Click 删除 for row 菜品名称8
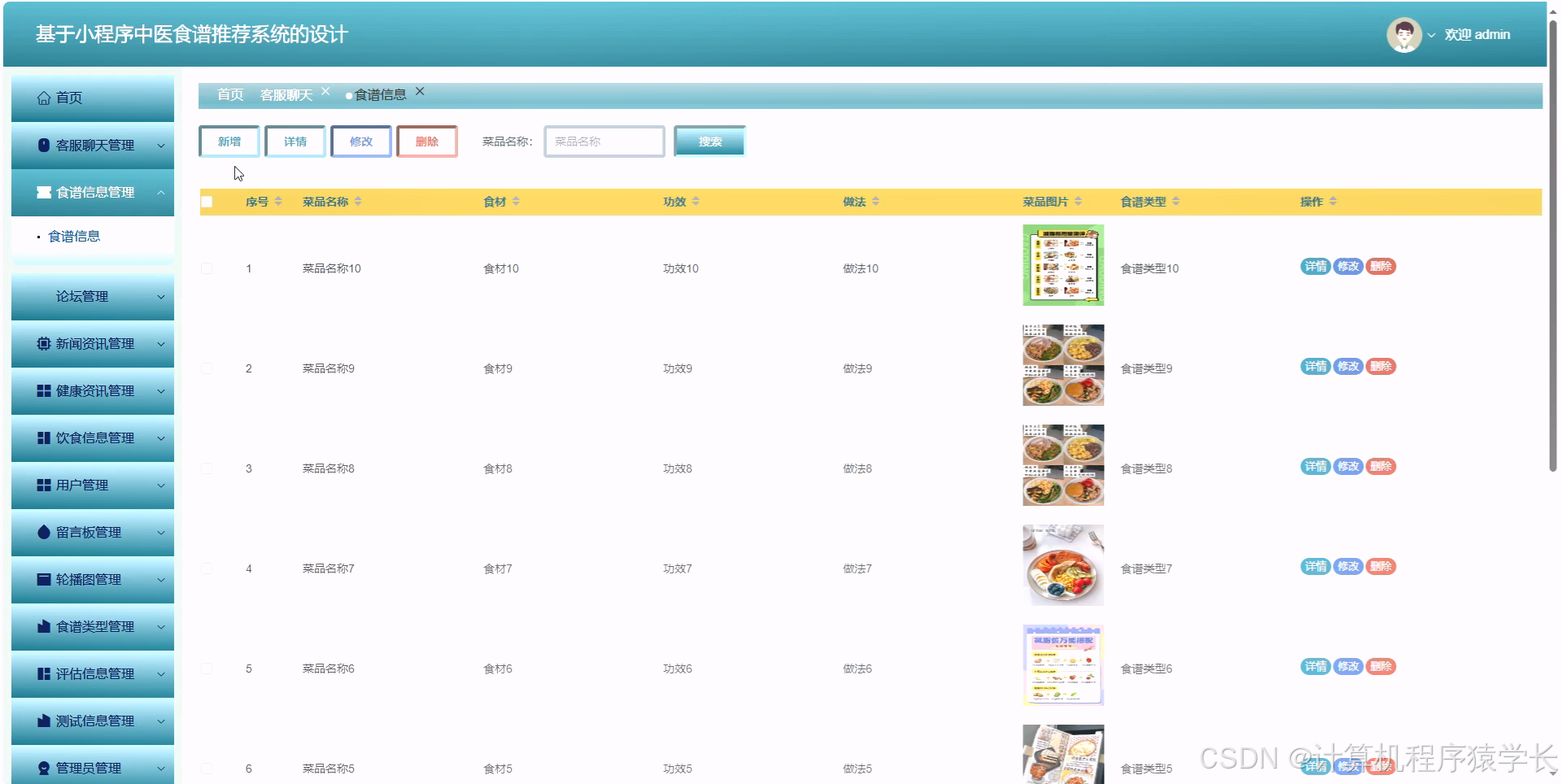This screenshot has height=784, width=1562. [1381, 467]
